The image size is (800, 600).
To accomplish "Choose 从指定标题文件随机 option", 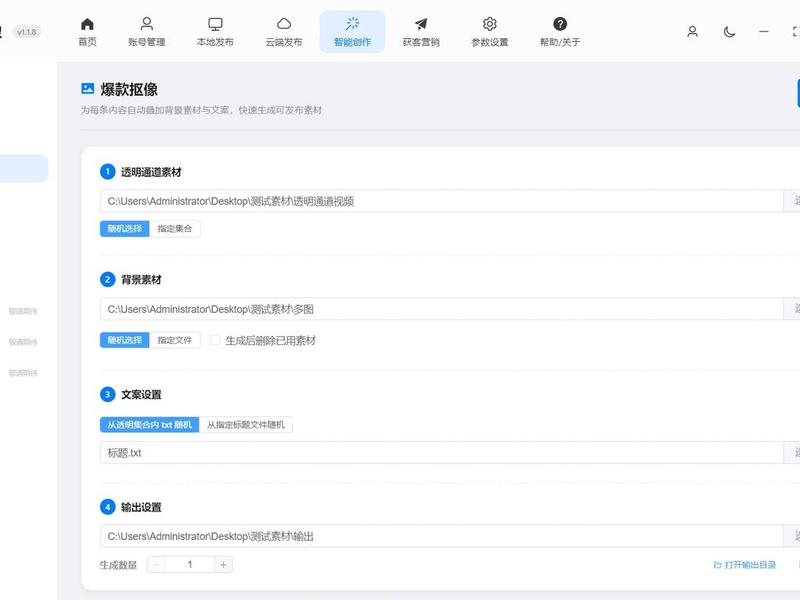I will (x=245, y=424).
